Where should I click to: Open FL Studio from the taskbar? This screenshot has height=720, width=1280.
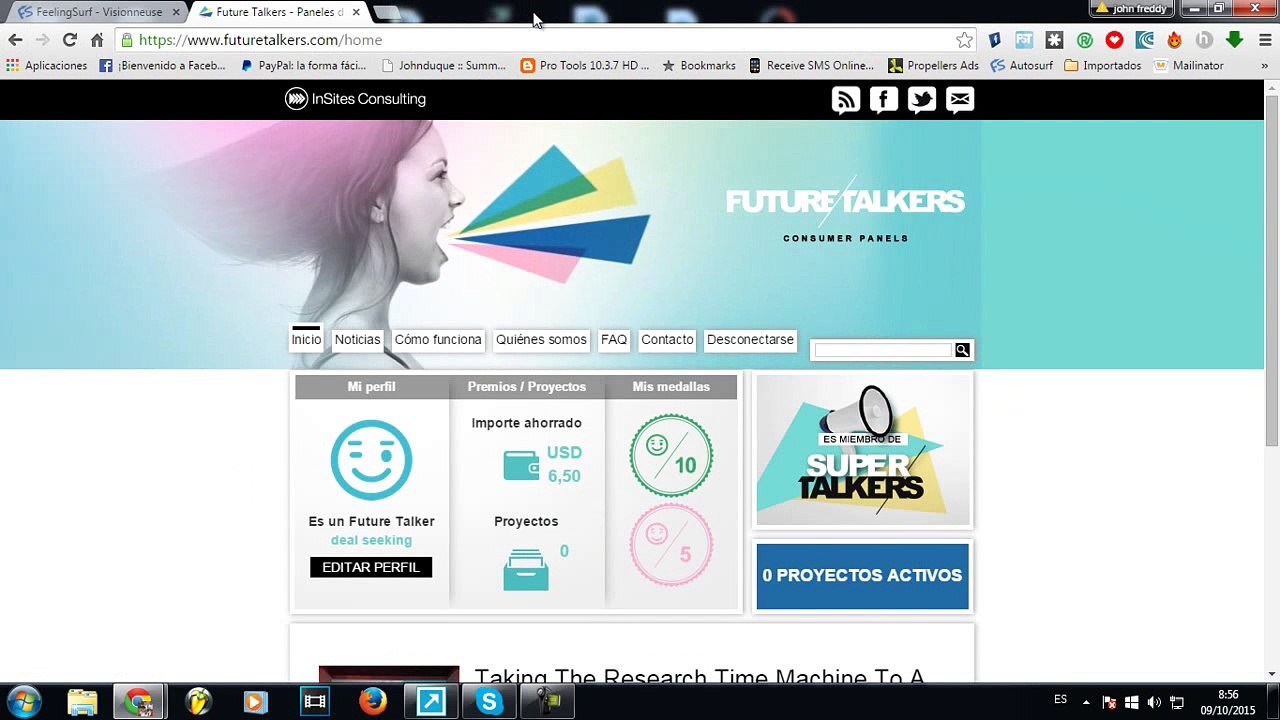(198, 701)
